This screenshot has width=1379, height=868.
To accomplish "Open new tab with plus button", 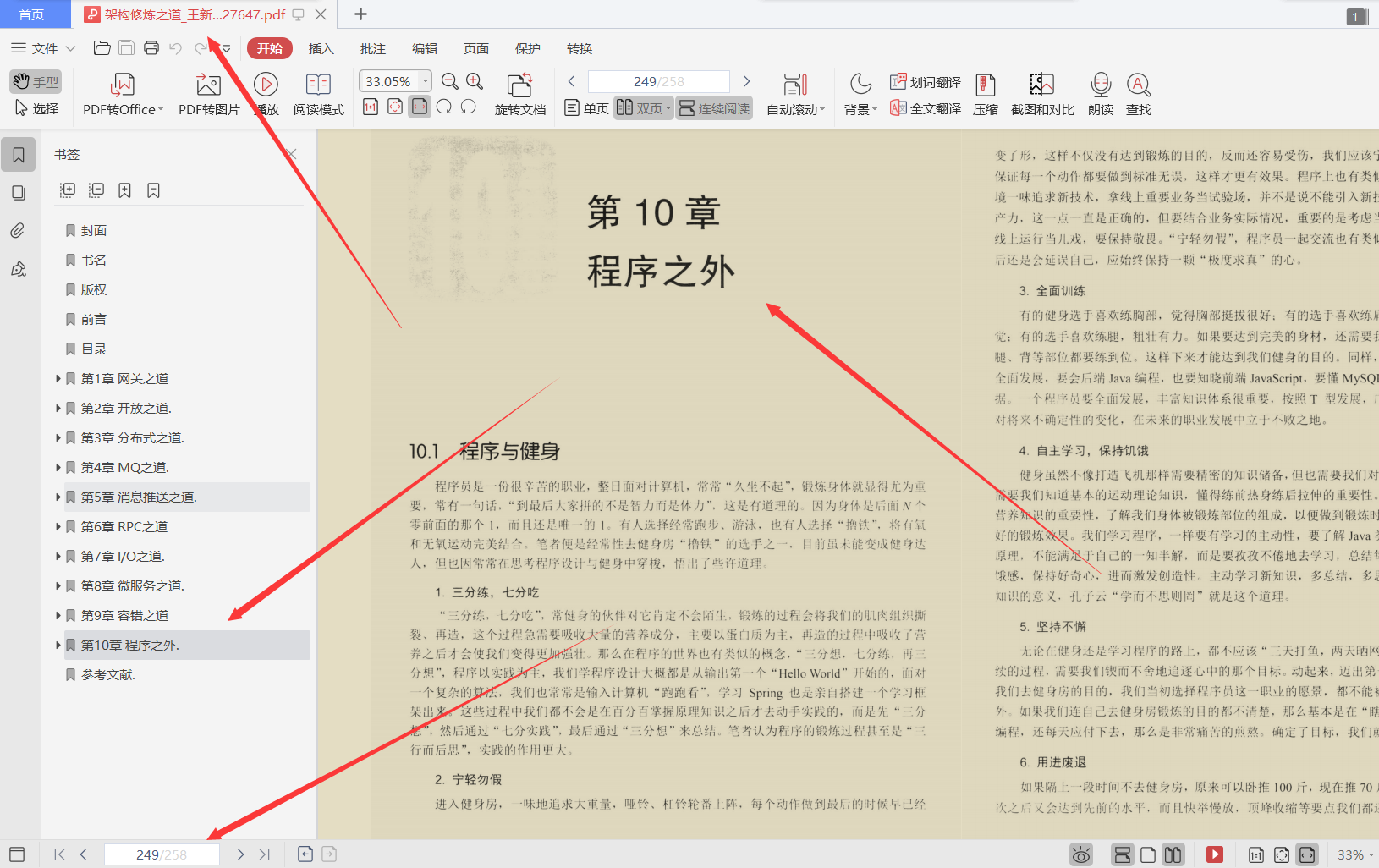I will pos(360,14).
